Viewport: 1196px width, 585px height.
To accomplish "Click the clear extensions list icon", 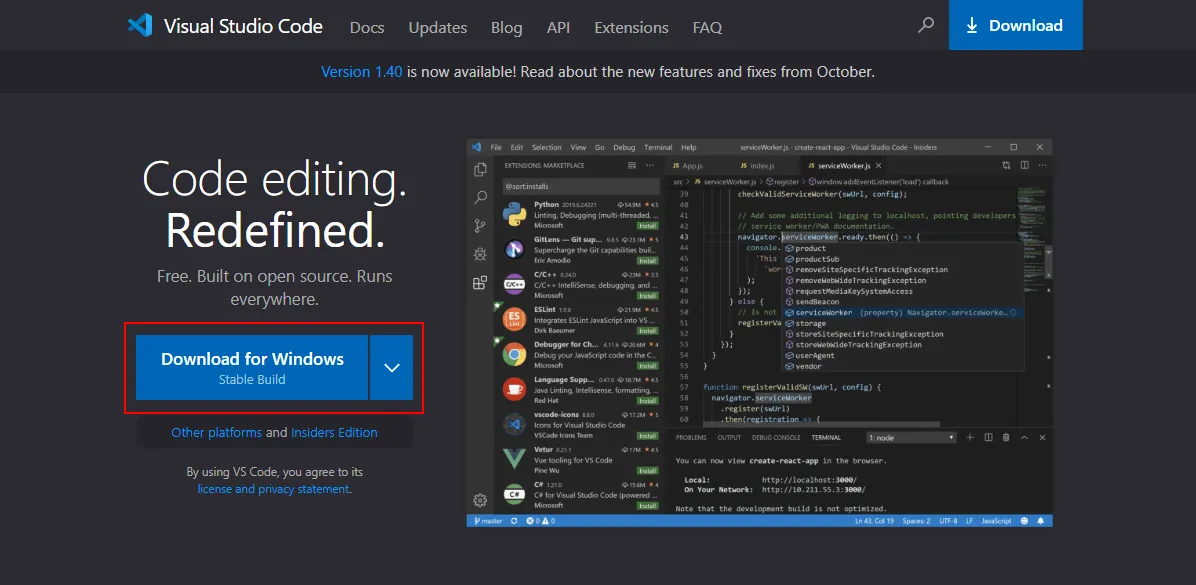I will pos(632,166).
